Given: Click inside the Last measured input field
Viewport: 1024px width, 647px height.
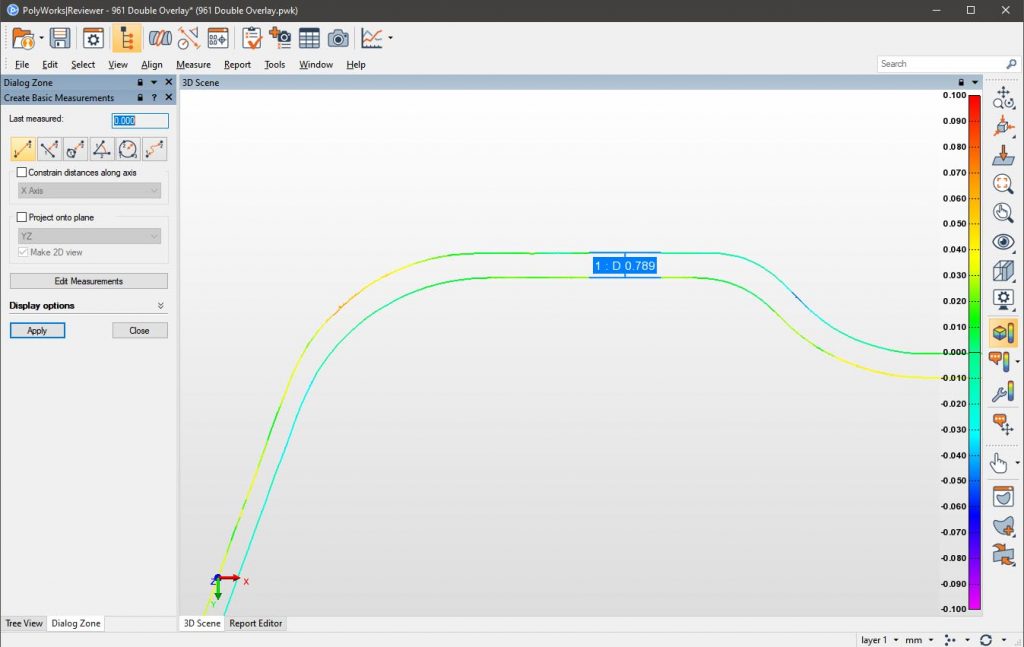Looking at the screenshot, I should coord(138,120).
